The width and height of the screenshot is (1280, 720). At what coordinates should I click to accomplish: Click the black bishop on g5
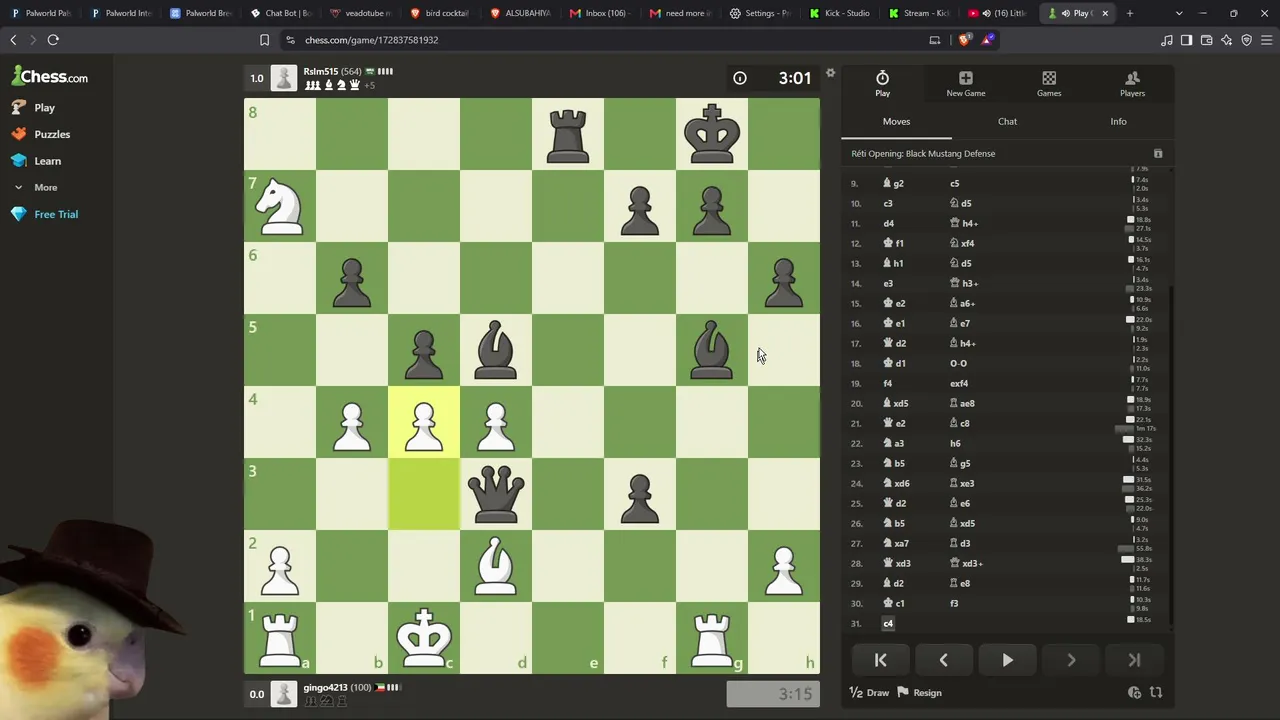tap(712, 350)
